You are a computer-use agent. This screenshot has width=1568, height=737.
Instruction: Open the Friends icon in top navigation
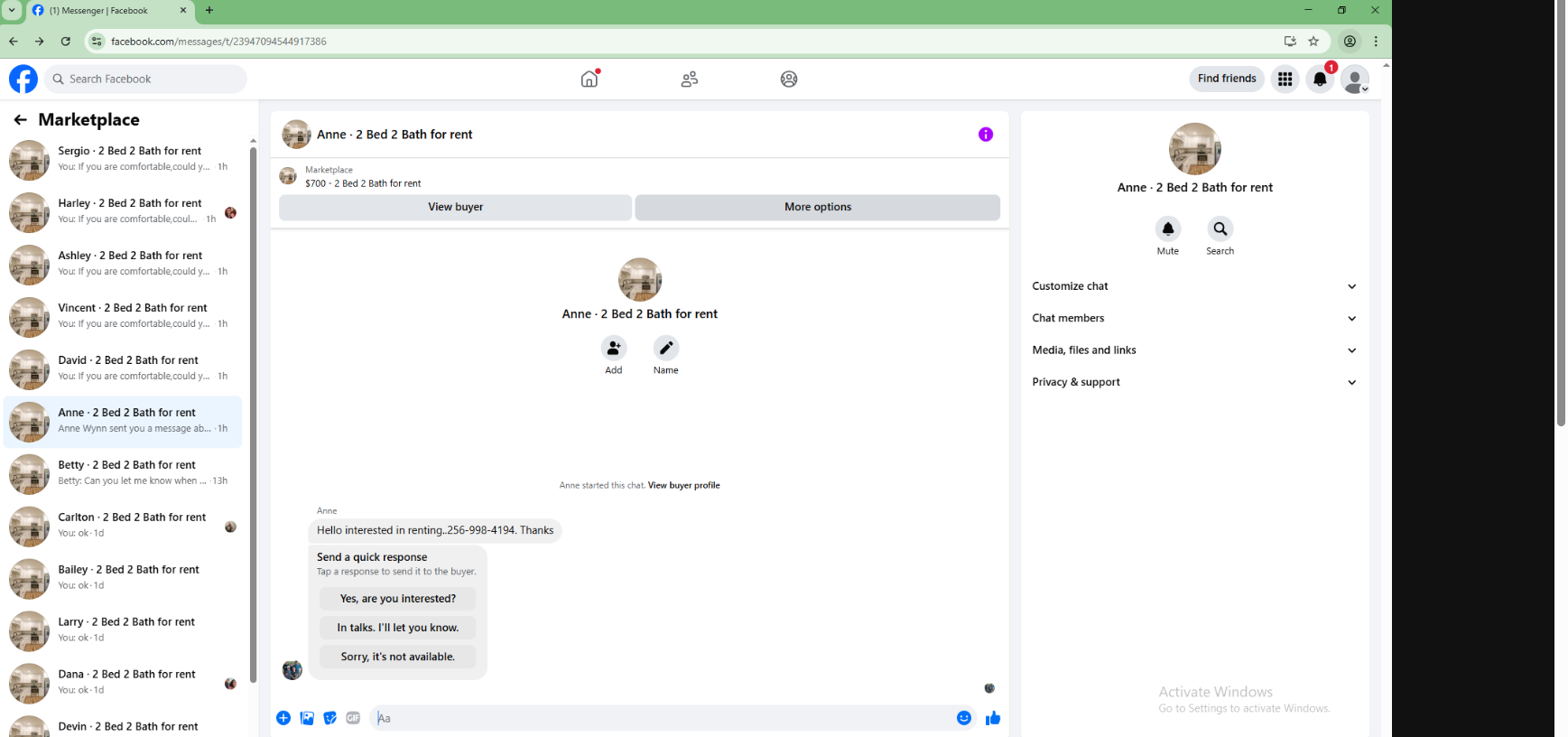690,79
